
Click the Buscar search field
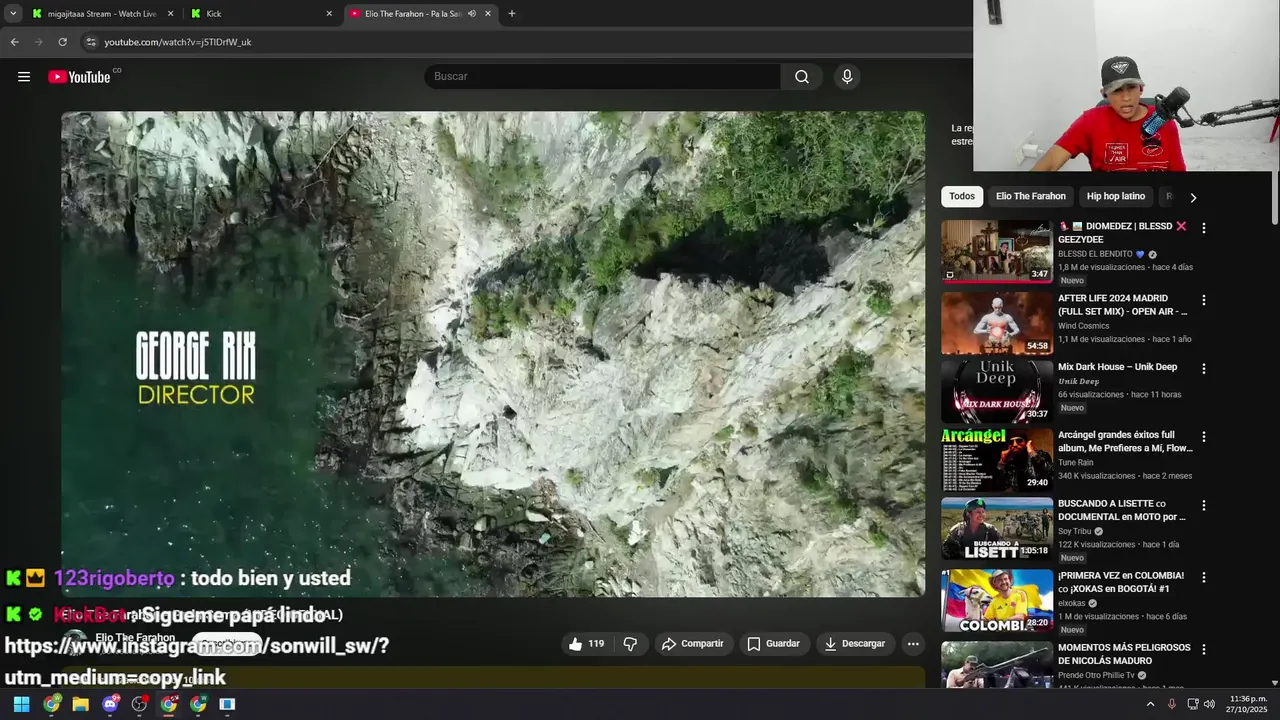(x=602, y=77)
